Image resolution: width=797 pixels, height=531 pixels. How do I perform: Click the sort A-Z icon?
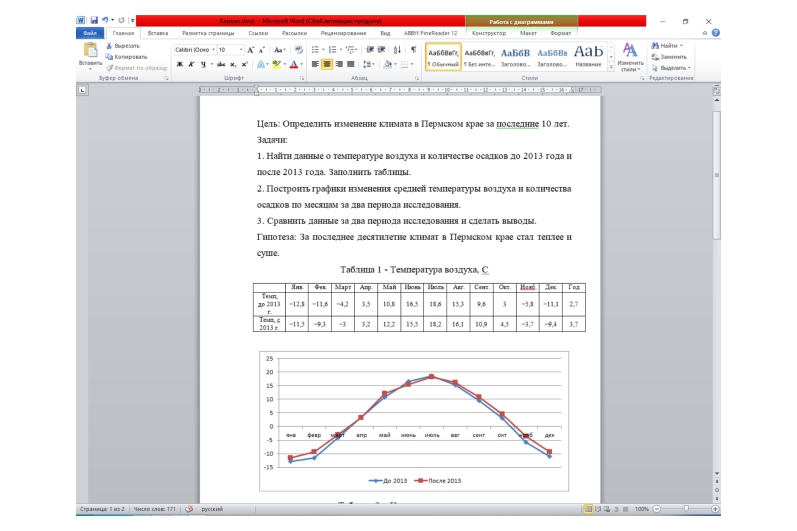[397, 50]
